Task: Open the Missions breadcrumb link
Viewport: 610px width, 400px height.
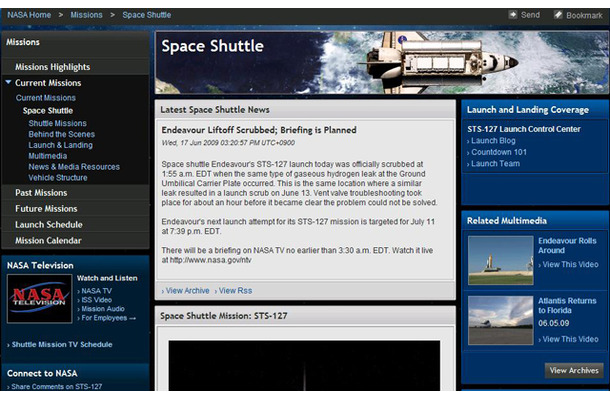Action: point(86,15)
